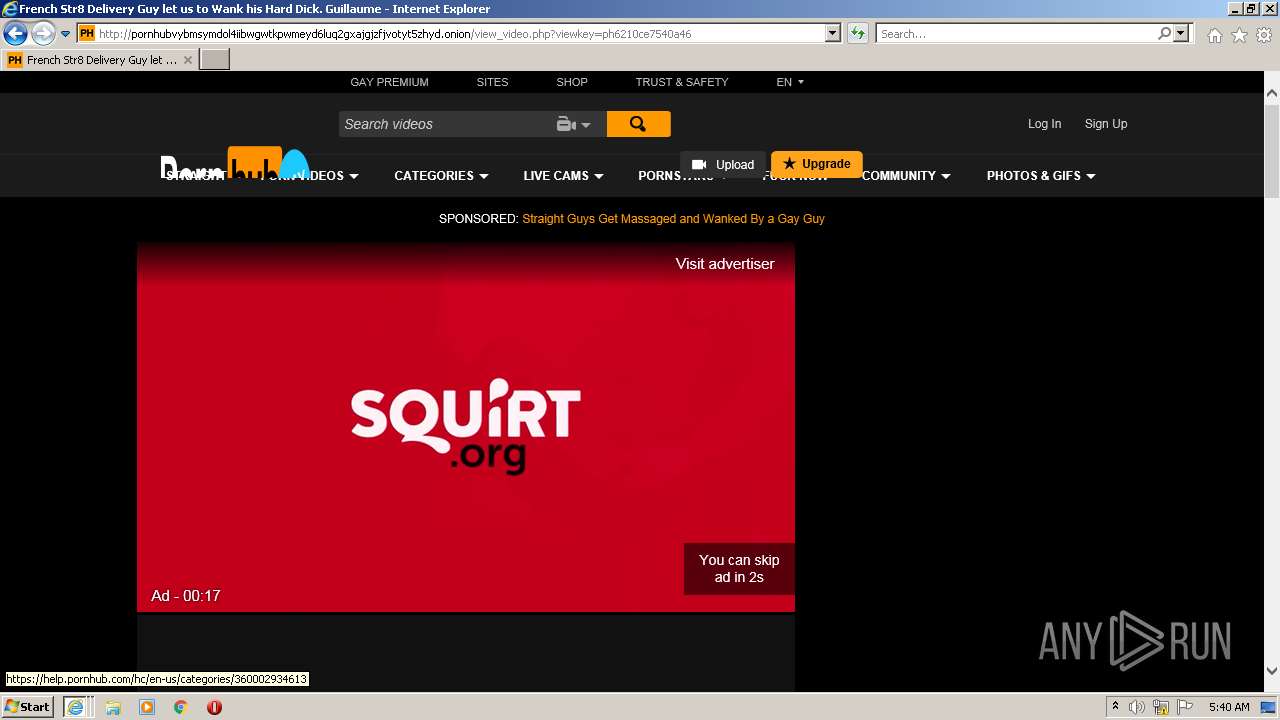Open the Windows Start button

pyautogui.click(x=27, y=706)
